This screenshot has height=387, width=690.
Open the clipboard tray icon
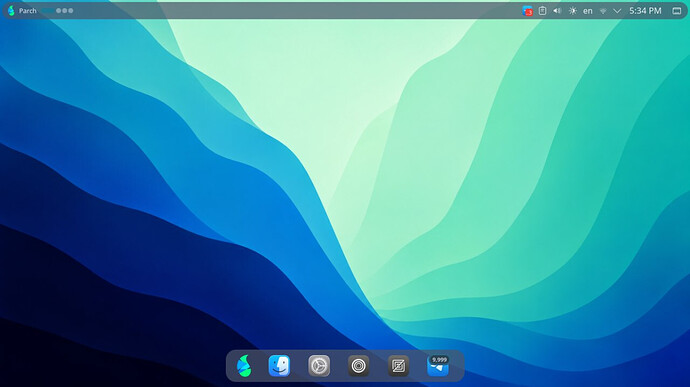pos(542,11)
